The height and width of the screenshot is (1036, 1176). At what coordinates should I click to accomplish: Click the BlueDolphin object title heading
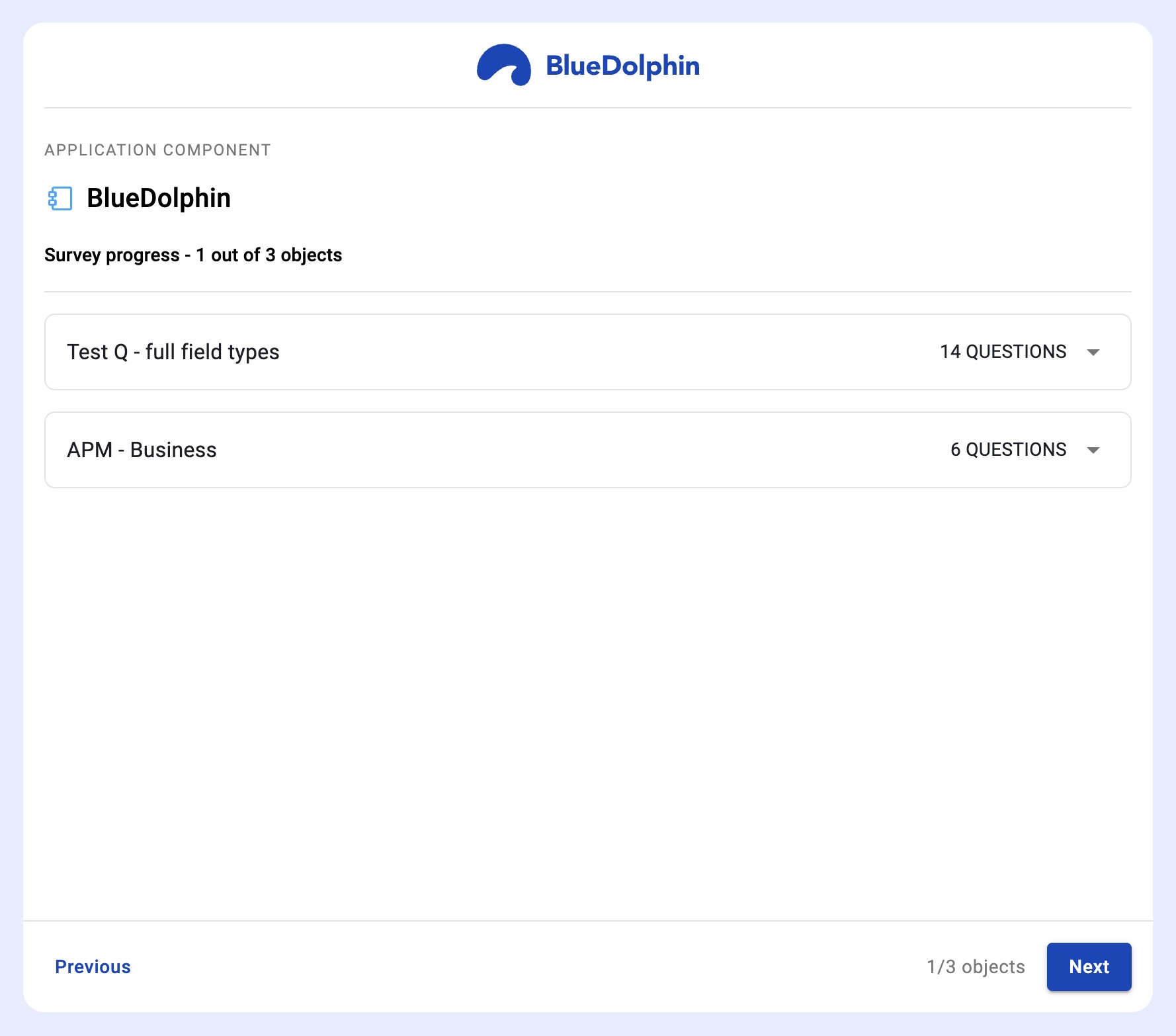(x=159, y=198)
